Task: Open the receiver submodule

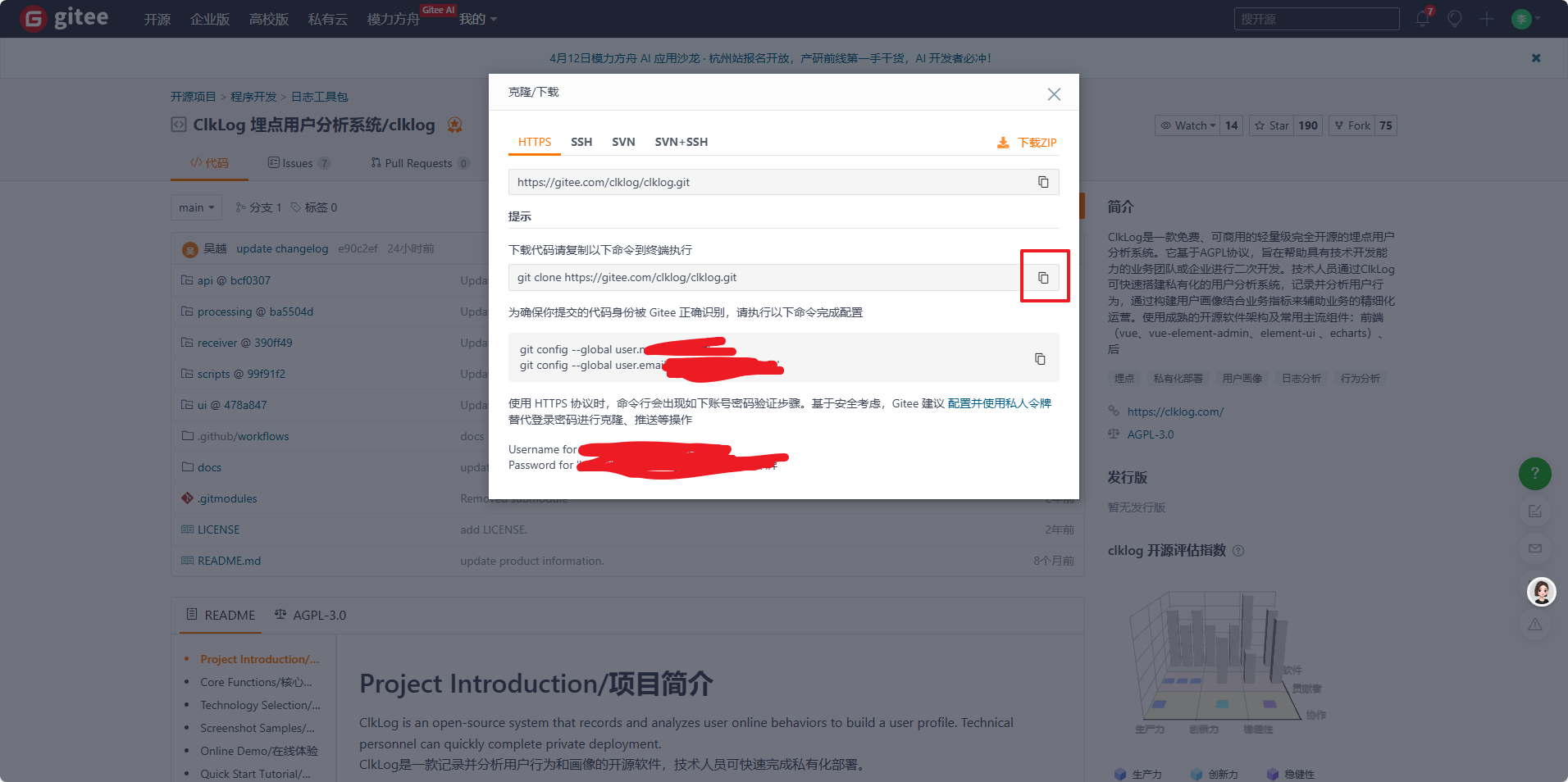Action: click(244, 343)
